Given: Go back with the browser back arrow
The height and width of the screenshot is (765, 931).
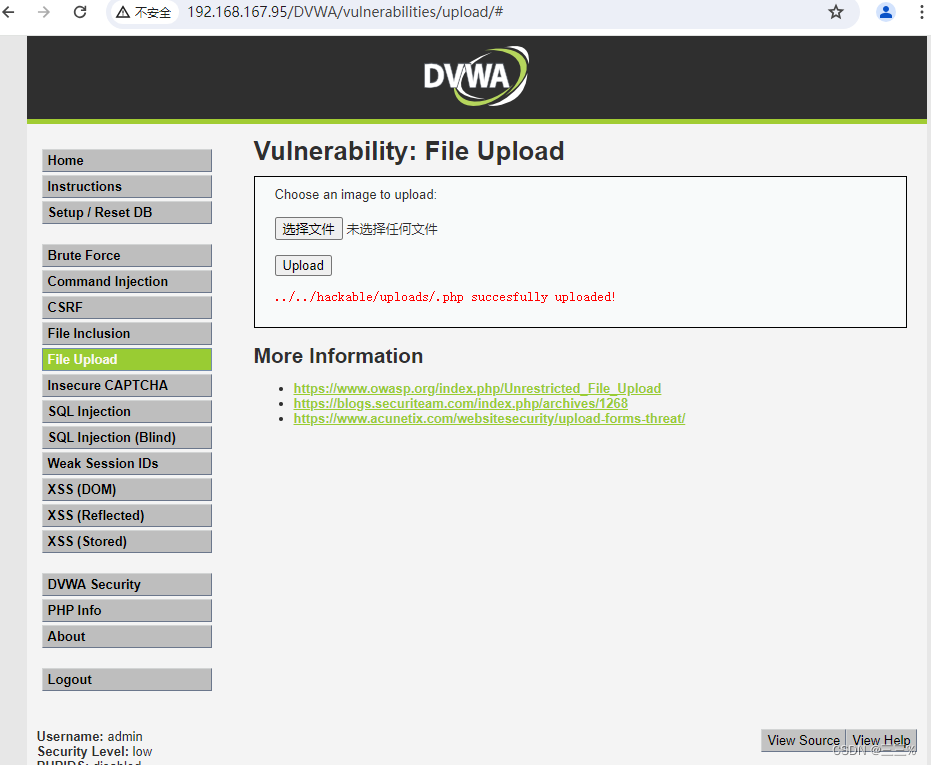Looking at the screenshot, I should (8, 12).
